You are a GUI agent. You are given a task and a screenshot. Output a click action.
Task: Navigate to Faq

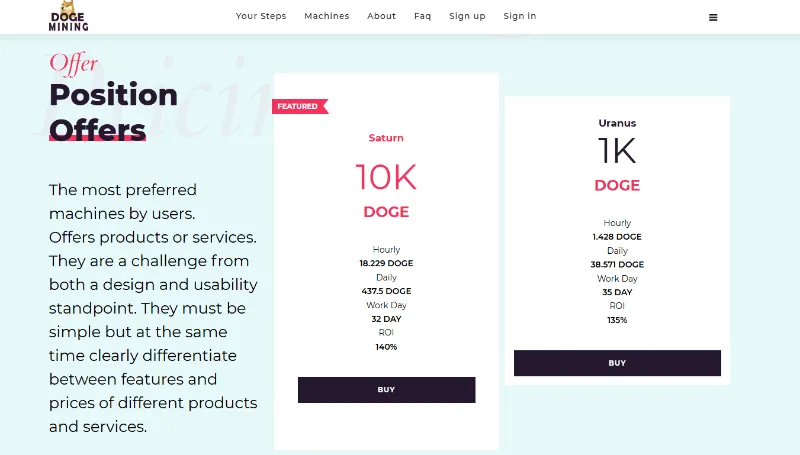click(x=423, y=16)
